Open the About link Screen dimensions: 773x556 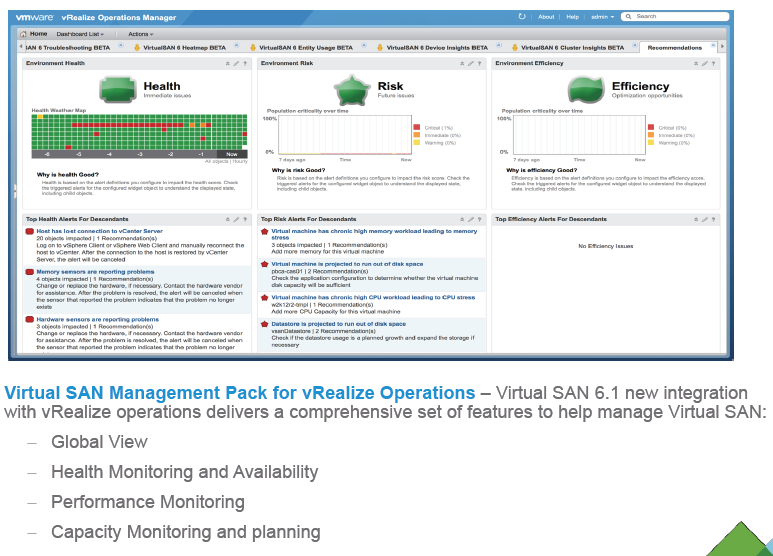tap(546, 17)
